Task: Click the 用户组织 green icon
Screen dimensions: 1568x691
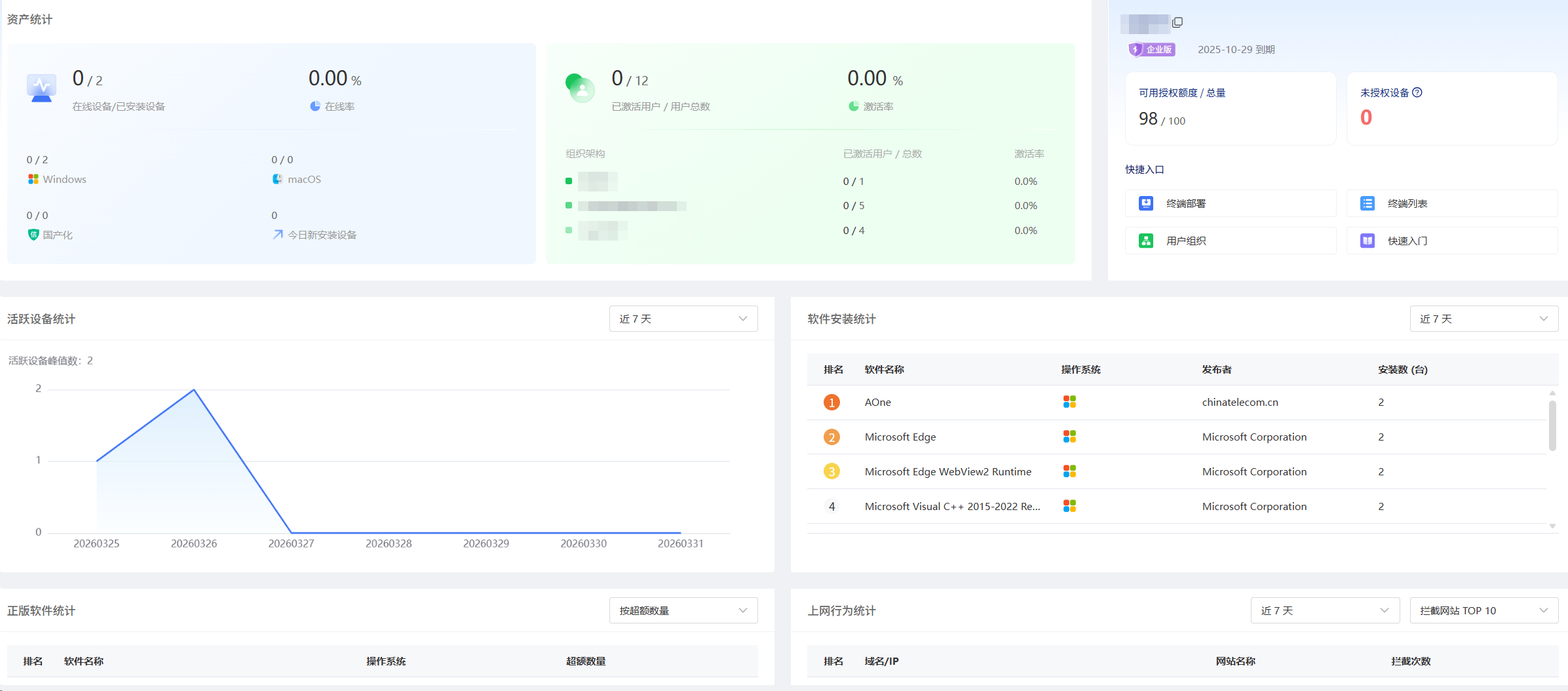Action: pyautogui.click(x=1146, y=241)
